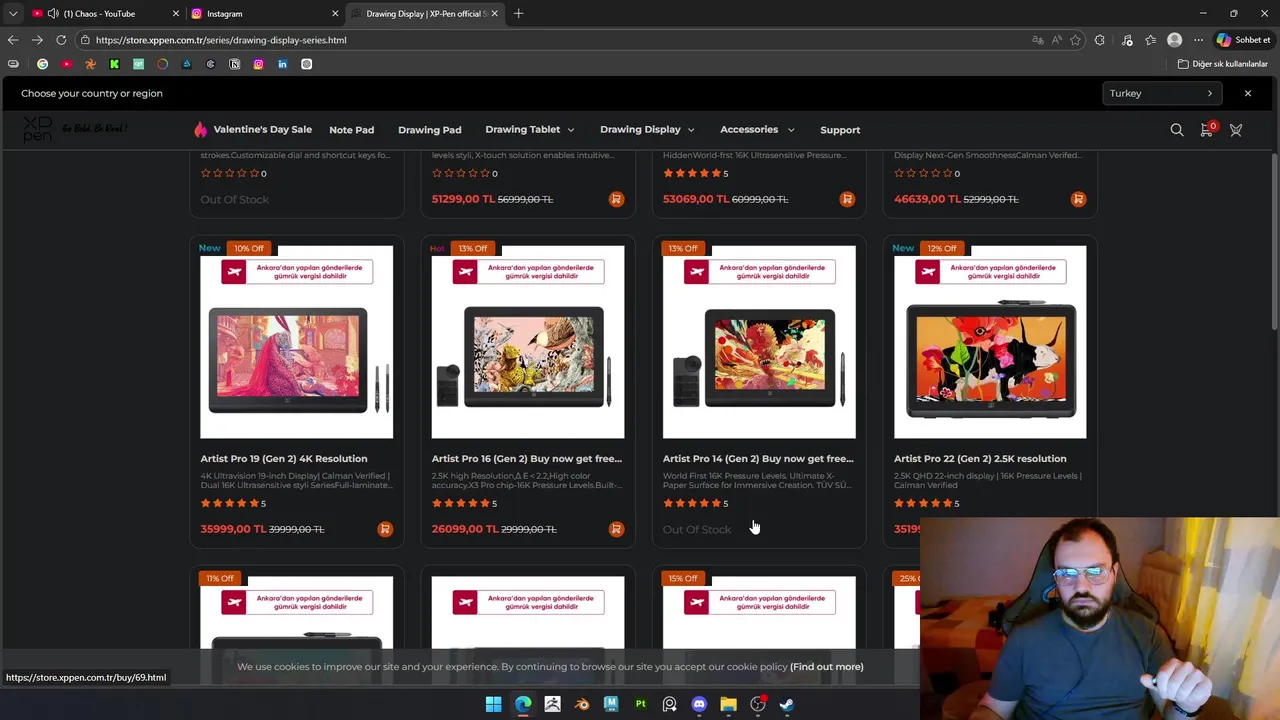Viewport: 1280px width, 720px height.
Task: Expand the Drawing Display menu
Action: (647, 129)
